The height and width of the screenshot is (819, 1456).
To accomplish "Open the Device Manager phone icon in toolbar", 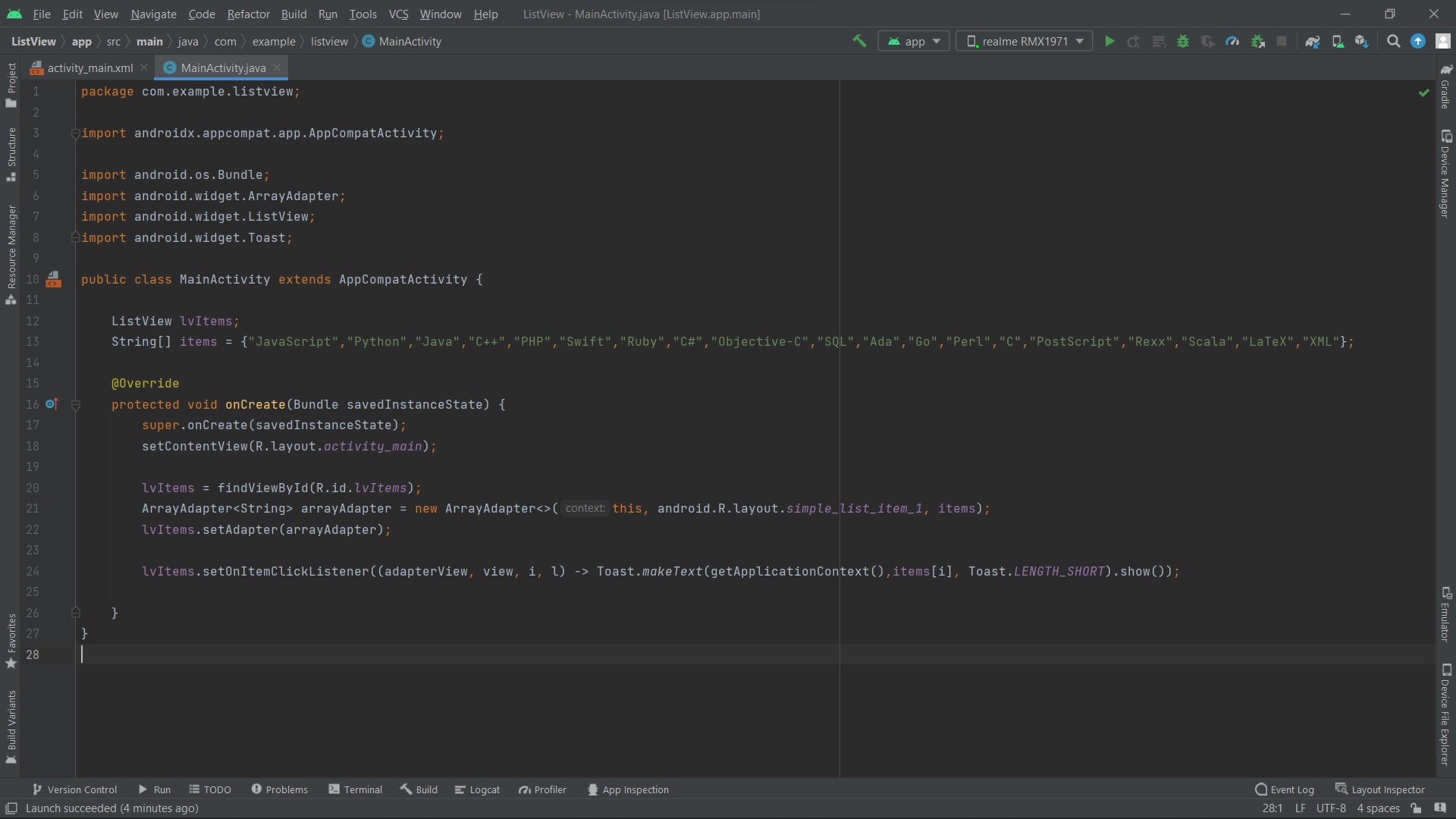I will pos(1338,41).
